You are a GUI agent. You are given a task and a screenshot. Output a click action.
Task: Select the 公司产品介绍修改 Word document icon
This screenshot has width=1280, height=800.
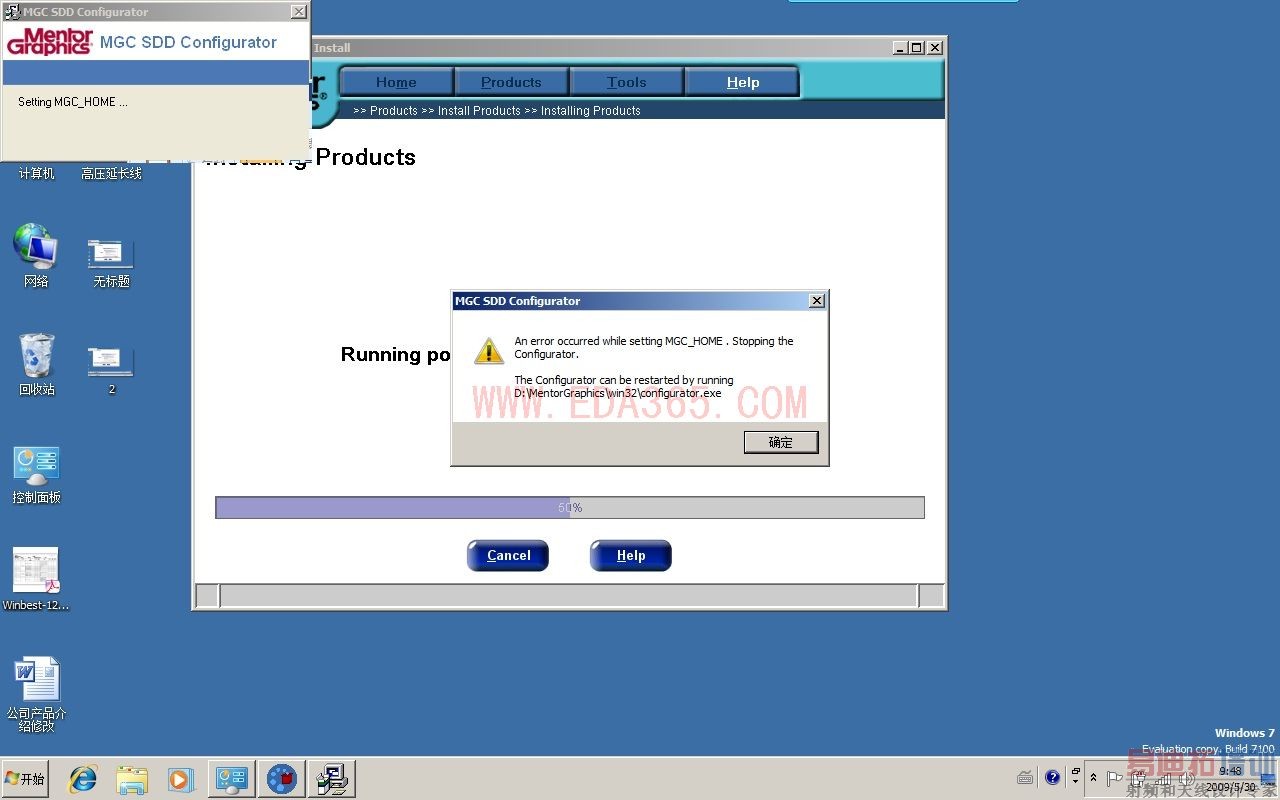click(36, 695)
